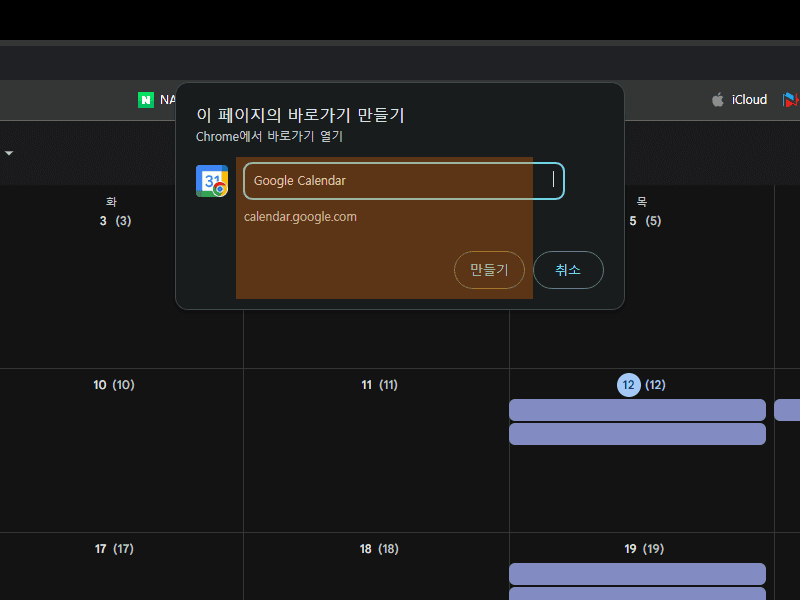The image size is (800, 600).
Task: Select date 11 (11) on calendar
Action: click(379, 385)
